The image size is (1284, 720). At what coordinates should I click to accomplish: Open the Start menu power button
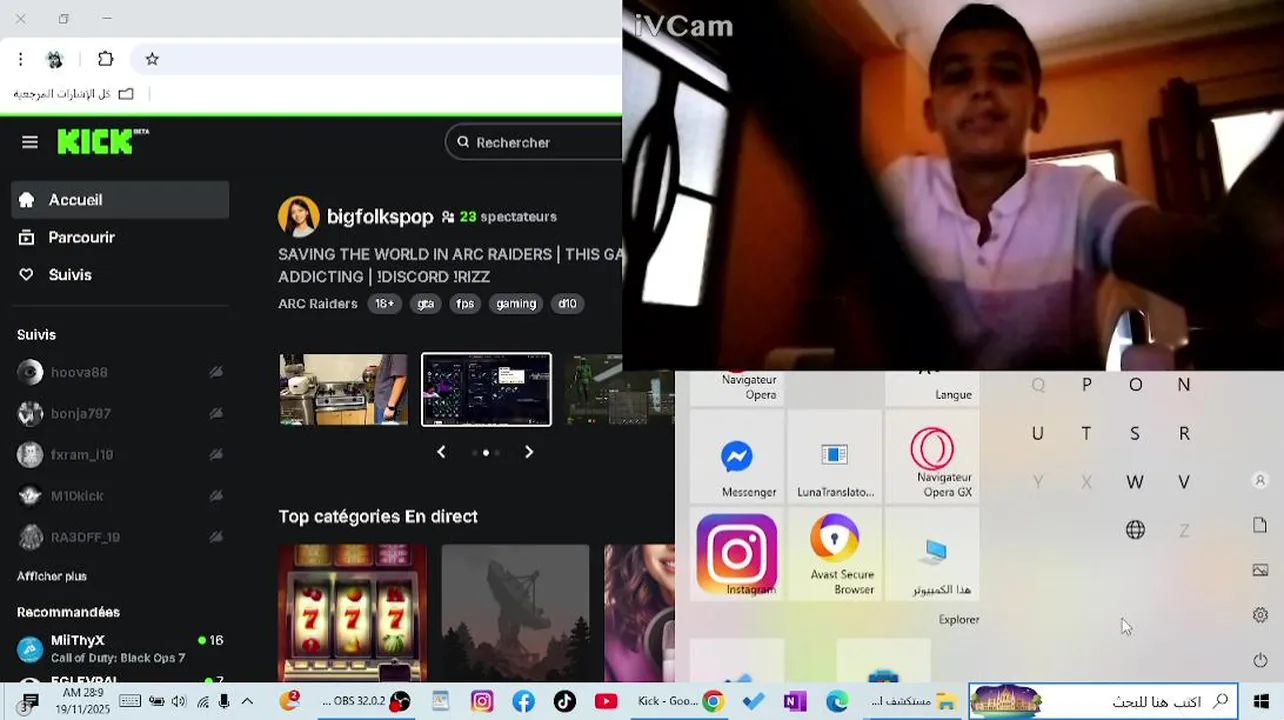click(x=1260, y=660)
